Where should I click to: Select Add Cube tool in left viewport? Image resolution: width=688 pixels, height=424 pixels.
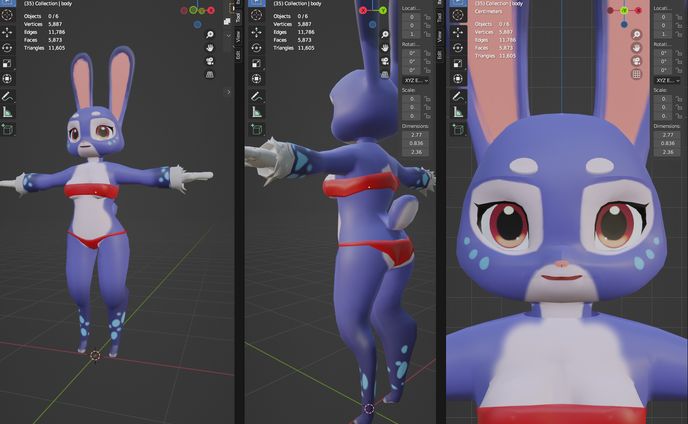tap(7, 129)
